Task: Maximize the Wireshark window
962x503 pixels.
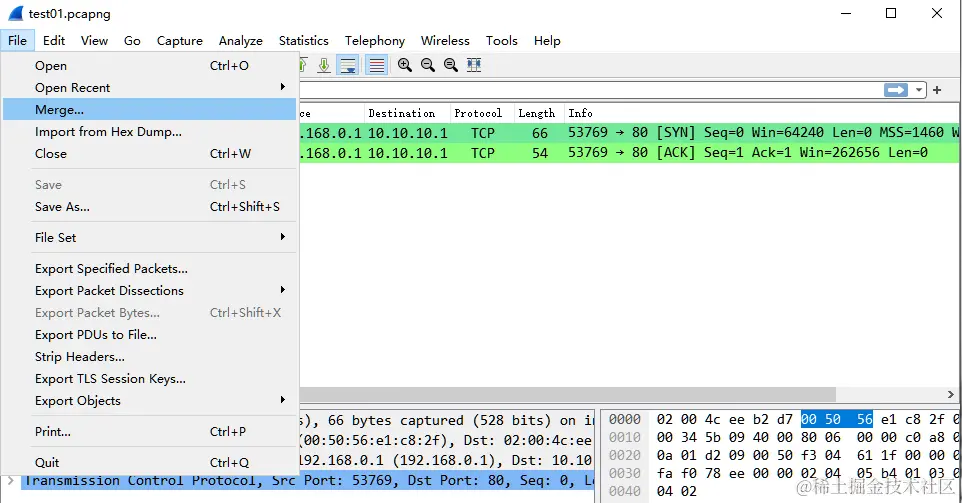Action: point(891,13)
